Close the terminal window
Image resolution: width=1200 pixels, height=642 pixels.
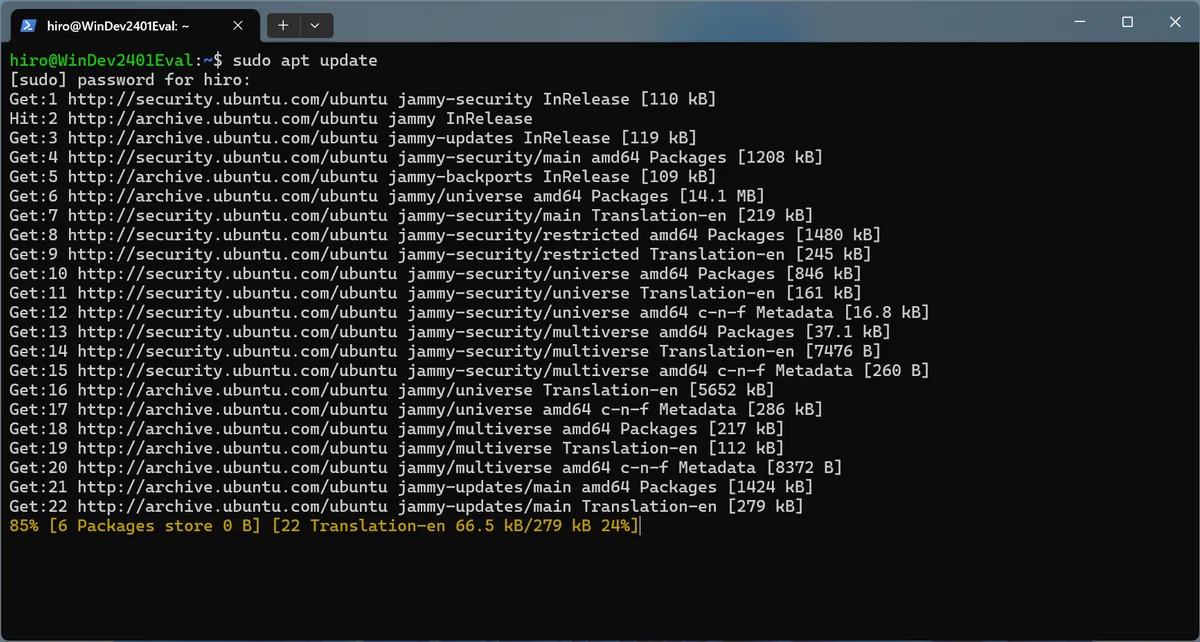point(1176,21)
